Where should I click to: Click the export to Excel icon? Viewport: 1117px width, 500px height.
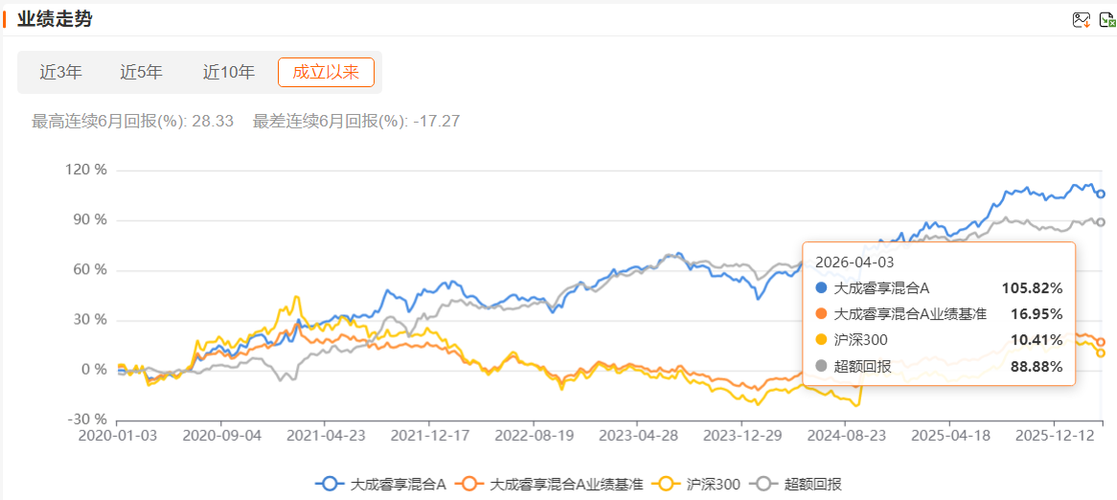coord(1107,20)
